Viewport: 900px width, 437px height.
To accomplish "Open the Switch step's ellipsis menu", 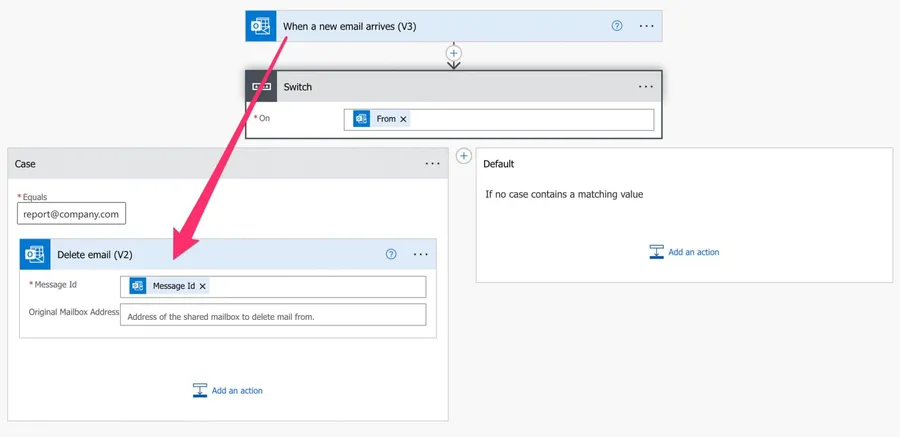I will pyautogui.click(x=646, y=87).
